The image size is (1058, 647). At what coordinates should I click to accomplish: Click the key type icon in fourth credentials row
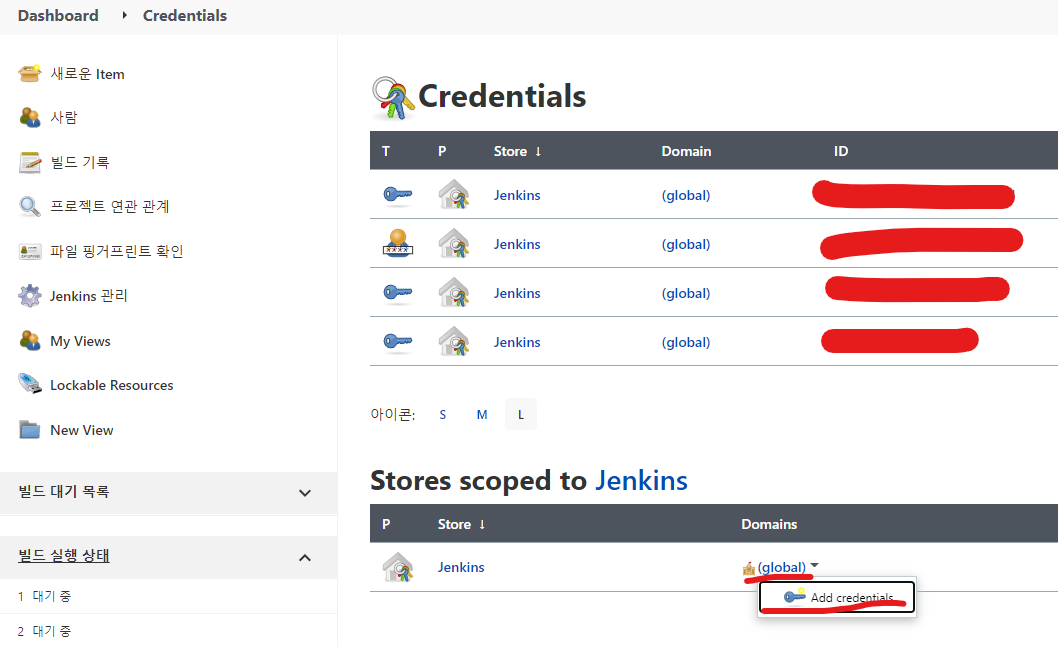pyautogui.click(x=398, y=342)
